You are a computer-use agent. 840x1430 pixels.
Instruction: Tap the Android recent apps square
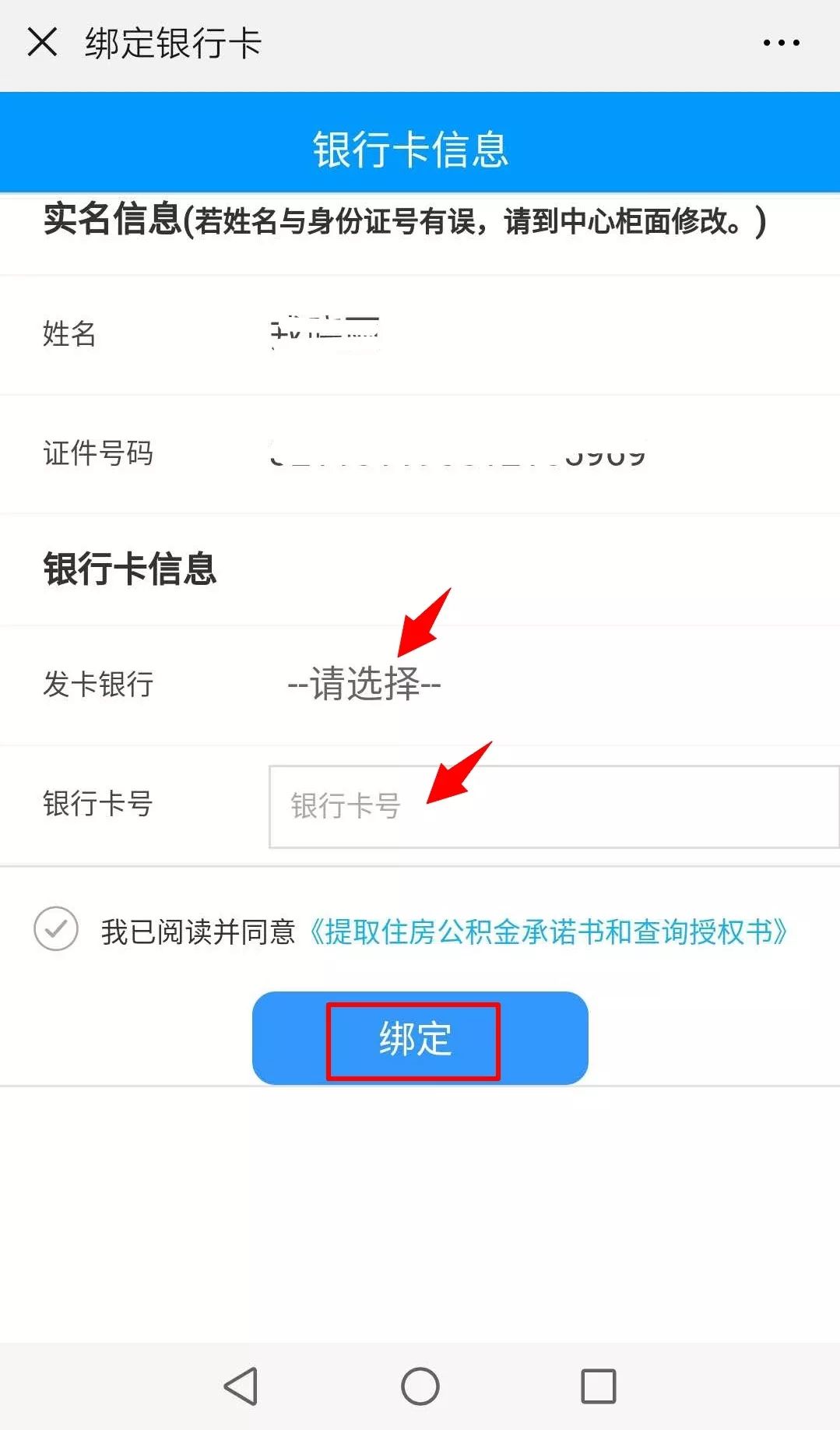pos(599,1386)
